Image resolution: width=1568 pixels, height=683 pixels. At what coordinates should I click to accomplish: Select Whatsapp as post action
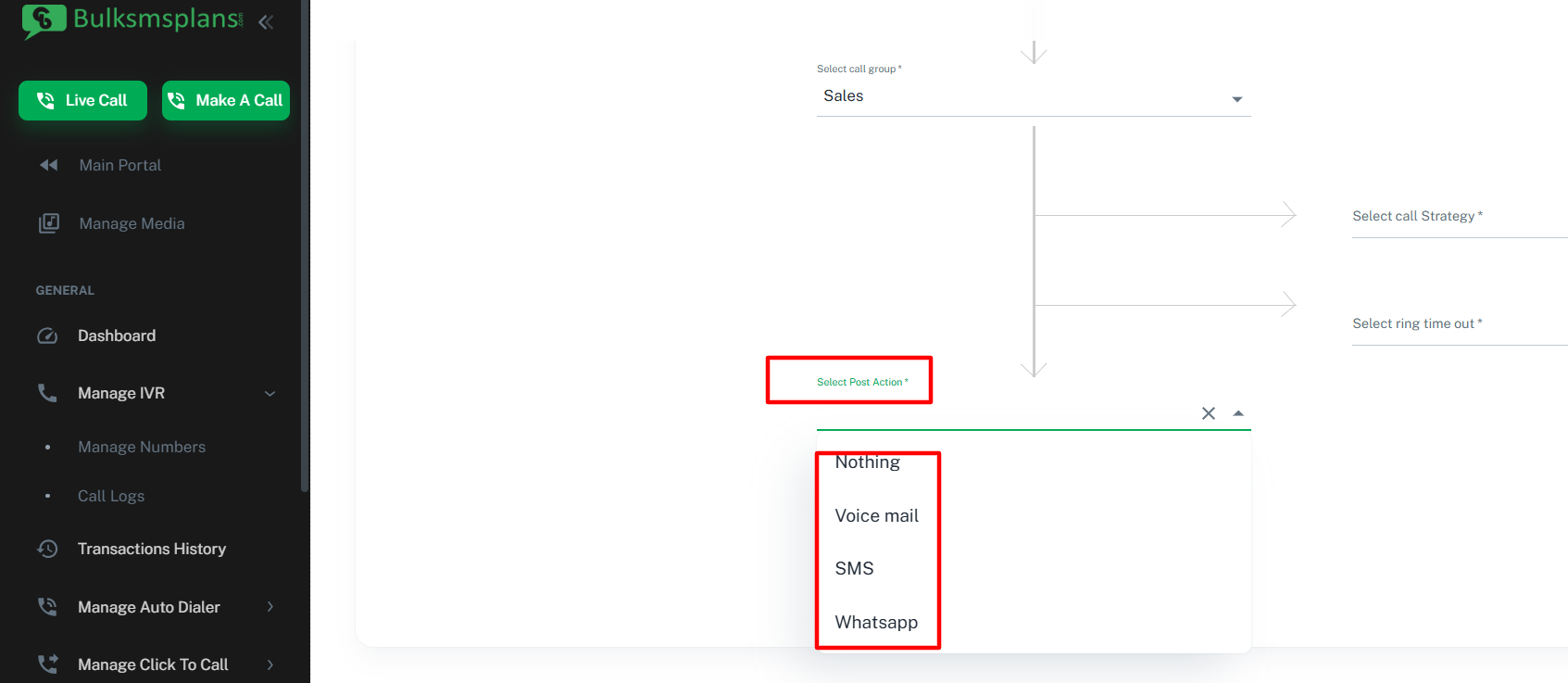pyautogui.click(x=876, y=622)
